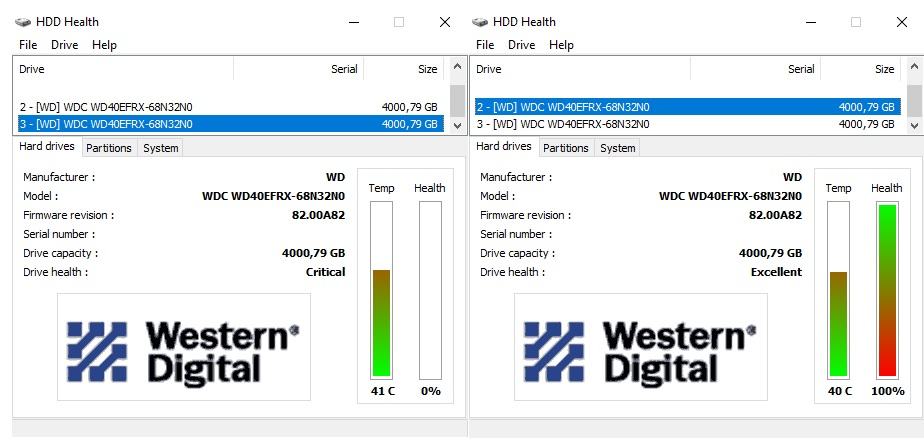Switch to System tab in right window
924x440 pixels.
click(x=618, y=148)
